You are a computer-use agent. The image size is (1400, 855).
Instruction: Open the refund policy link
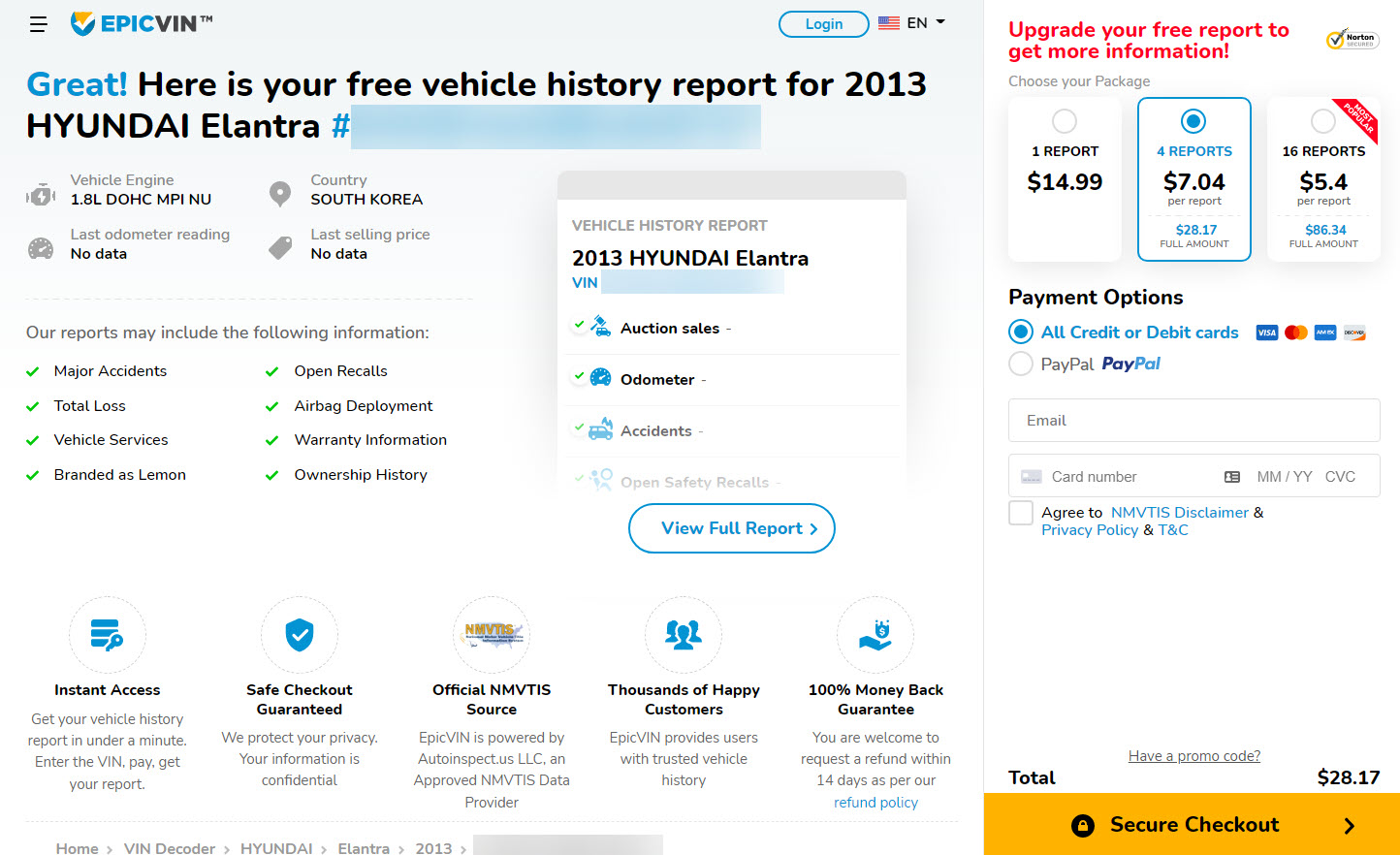[875, 803]
